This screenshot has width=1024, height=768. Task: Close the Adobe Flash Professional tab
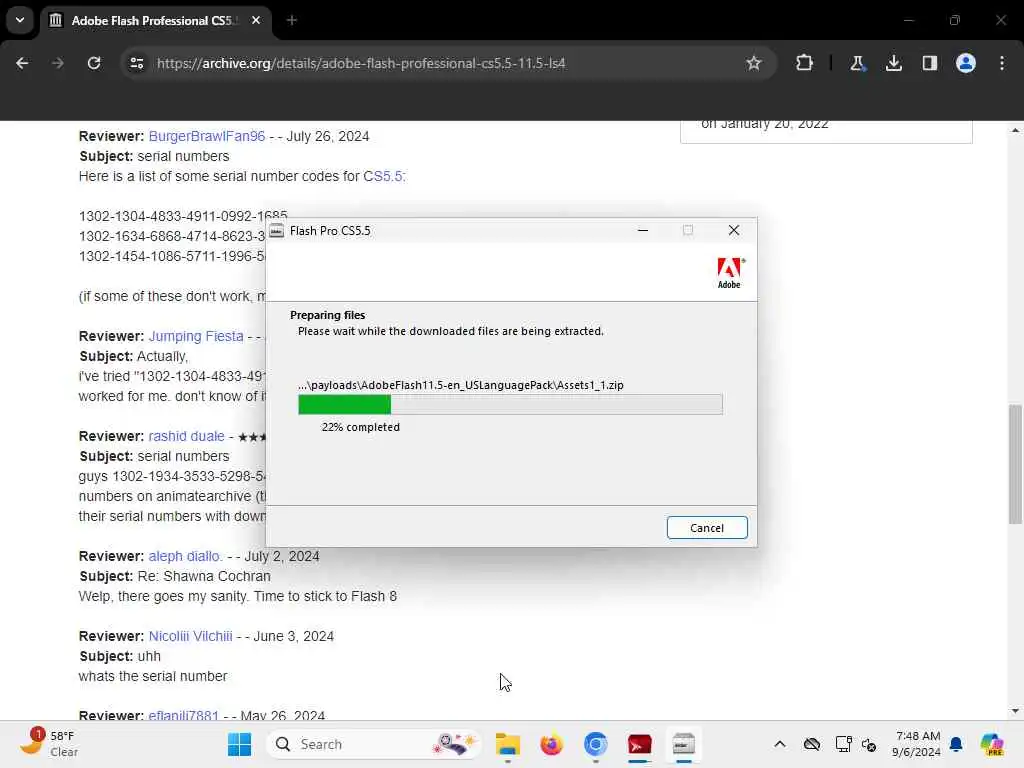pos(256,21)
